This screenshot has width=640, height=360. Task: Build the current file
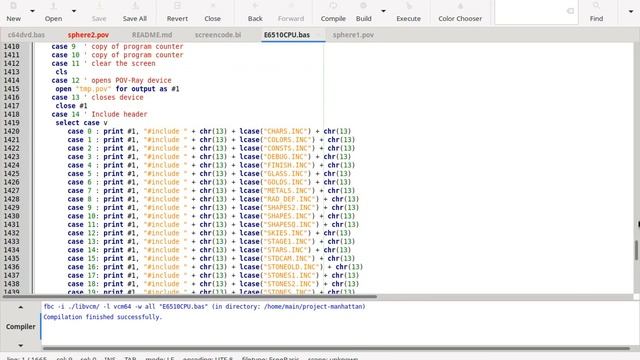(x=363, y=12)
